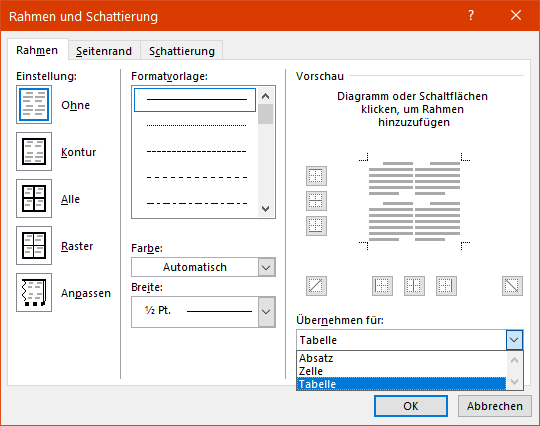Switch to the Seitenrand tab
The width and height of the screenshot is (540, 426).
click(x=104, y=51)
